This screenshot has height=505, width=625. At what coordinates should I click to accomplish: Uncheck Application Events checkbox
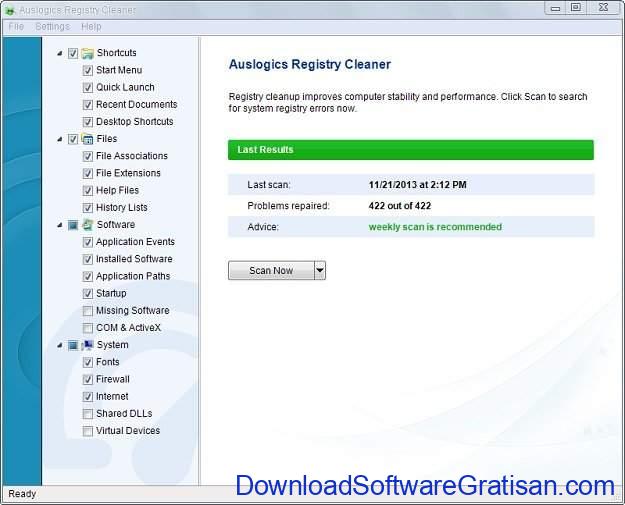point(88,242)
